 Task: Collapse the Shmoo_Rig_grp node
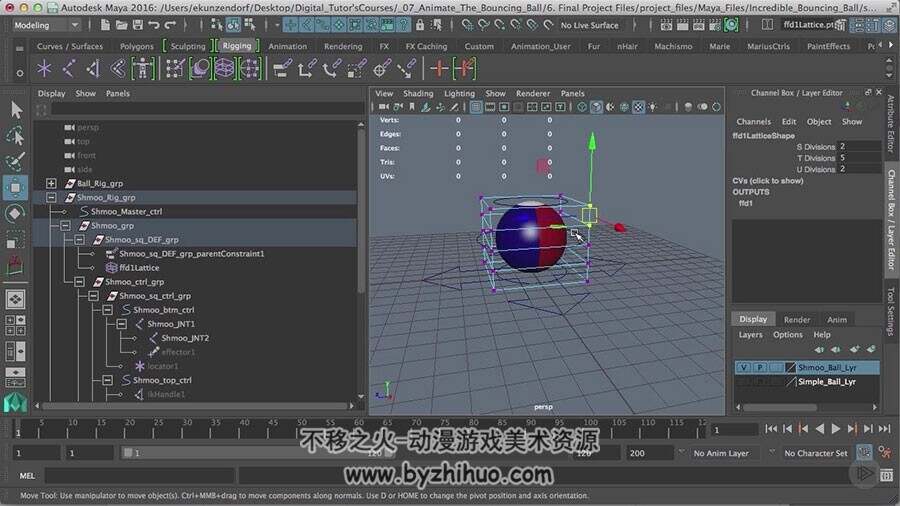pyautogui.click(x=51, y=197)
